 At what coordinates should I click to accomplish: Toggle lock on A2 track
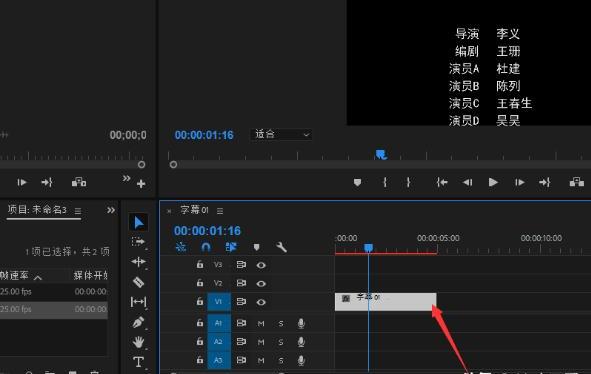pos(200,341)
